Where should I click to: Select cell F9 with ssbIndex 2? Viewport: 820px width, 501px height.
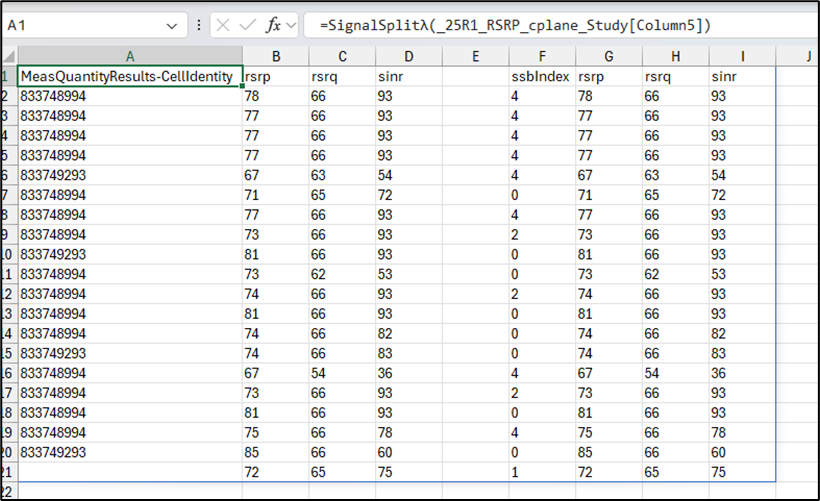click(x=542, y=235)
